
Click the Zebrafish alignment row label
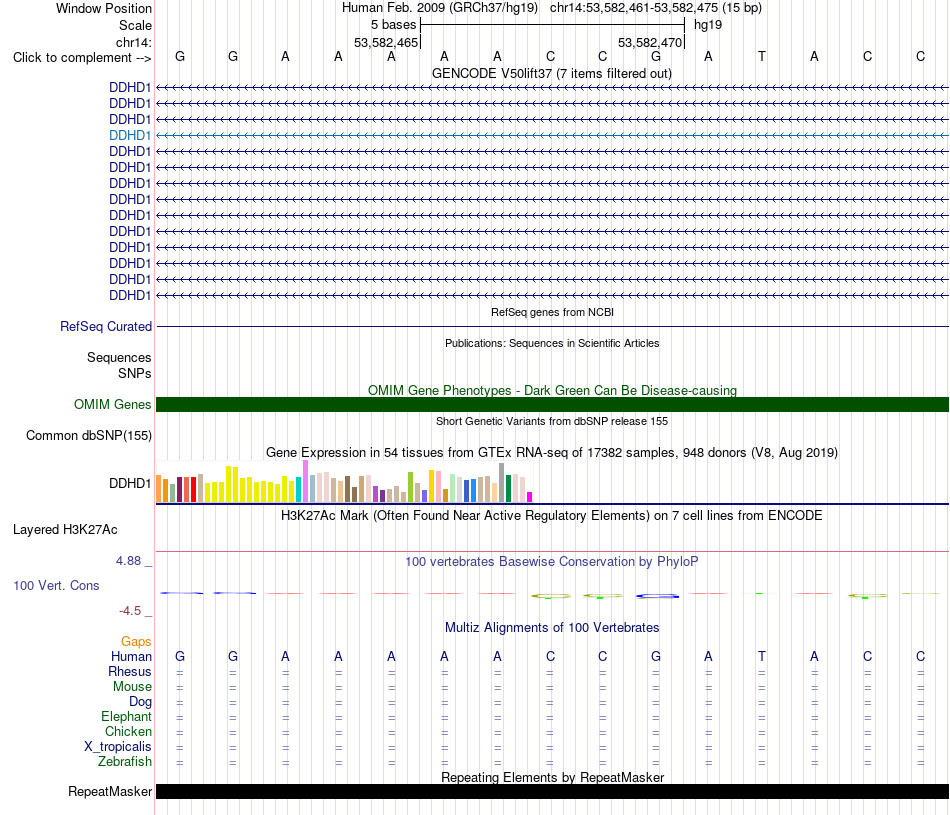click(125, 761)
